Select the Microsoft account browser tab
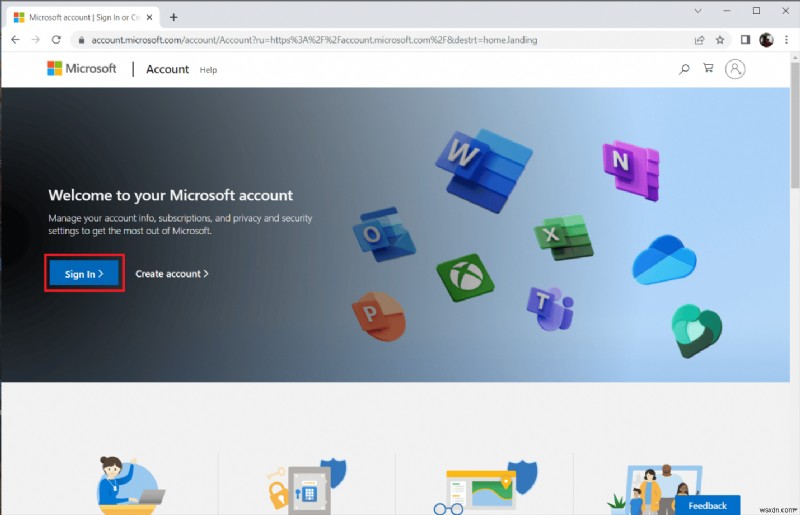Viewport: 800px width, 515px height. point(84,17)
